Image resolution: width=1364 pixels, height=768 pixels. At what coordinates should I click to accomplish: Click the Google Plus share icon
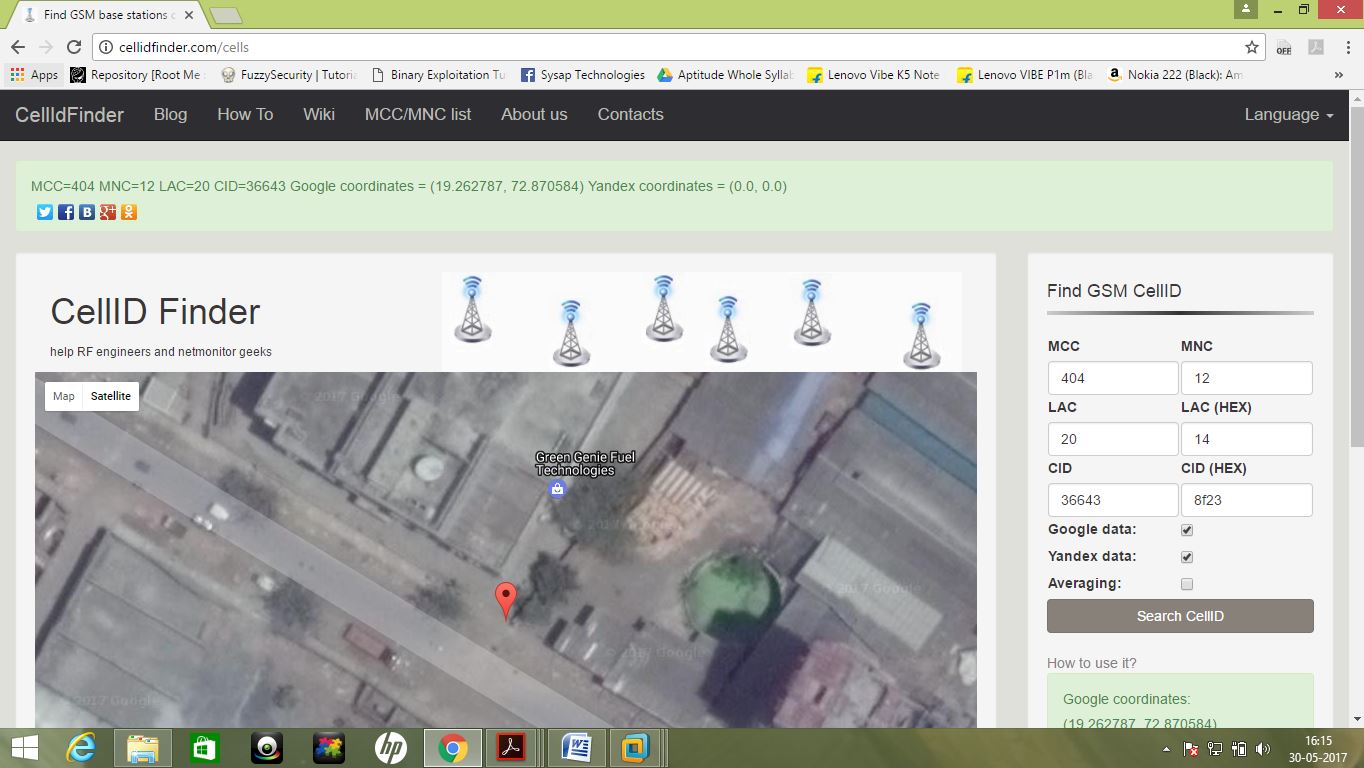pyautogui.click(x=108, y=212)
